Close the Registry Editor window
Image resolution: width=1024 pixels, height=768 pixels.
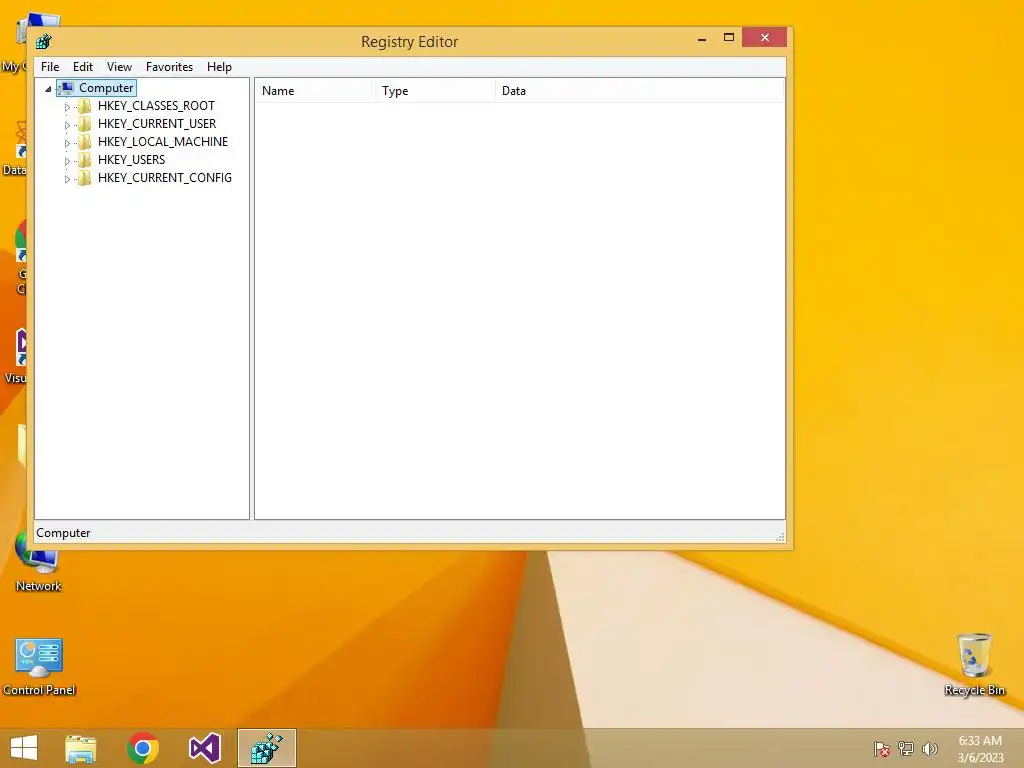tap(765, 37)
